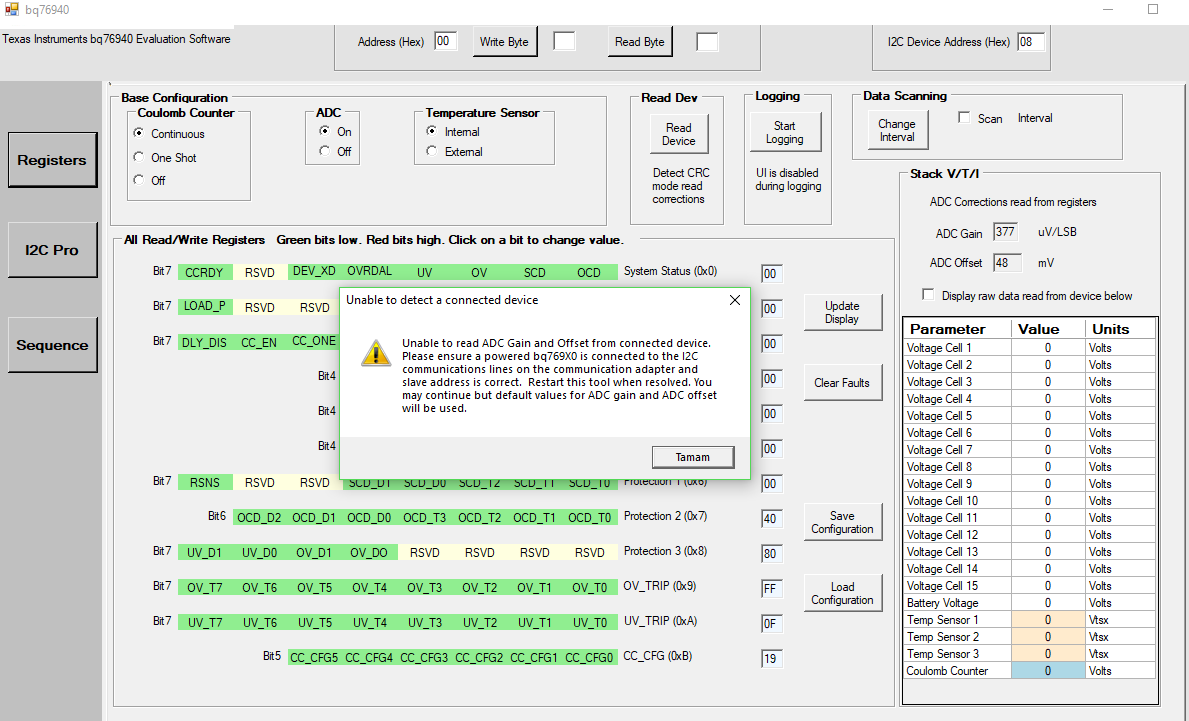The height and width of the screenshot is (721, 1189).
Task: Toggle the DLY_DIS bit
Action: click(205, 342)
